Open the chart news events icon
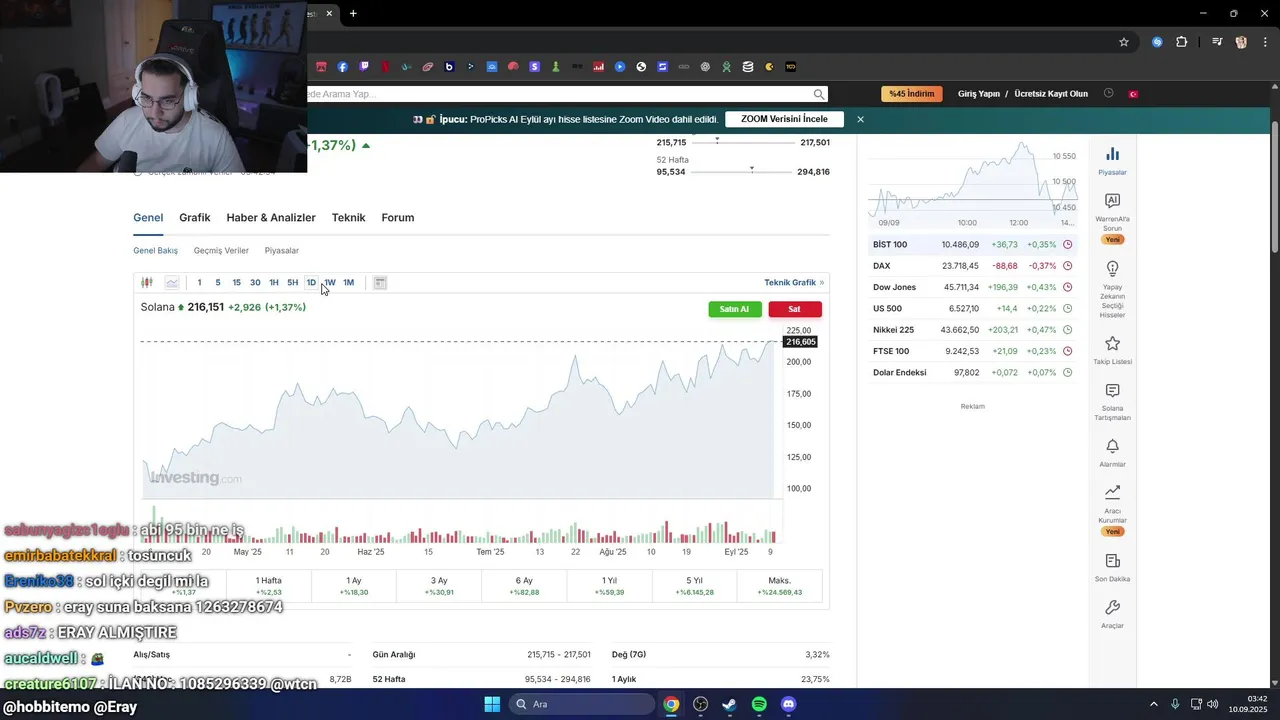The width and height of the screenshot is (1280, 720). tap(380, 283)
